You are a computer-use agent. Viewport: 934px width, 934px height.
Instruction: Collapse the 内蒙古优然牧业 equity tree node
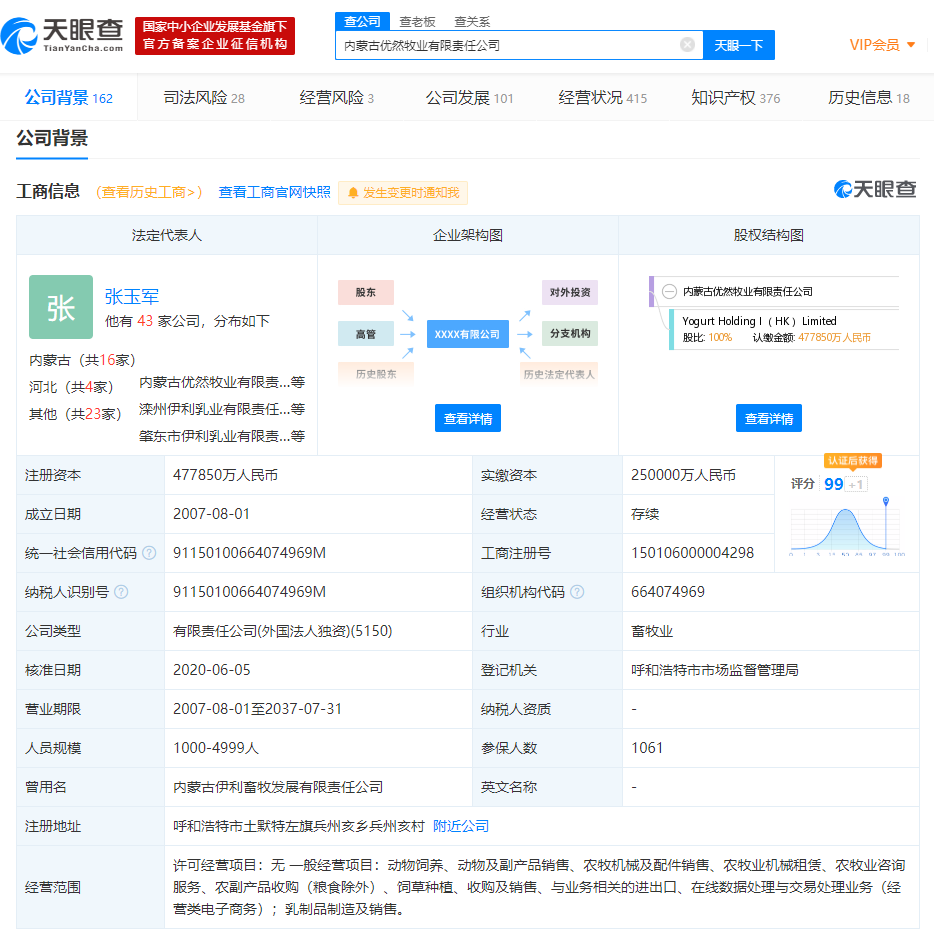pyautogui.click(x=670, y=291)
